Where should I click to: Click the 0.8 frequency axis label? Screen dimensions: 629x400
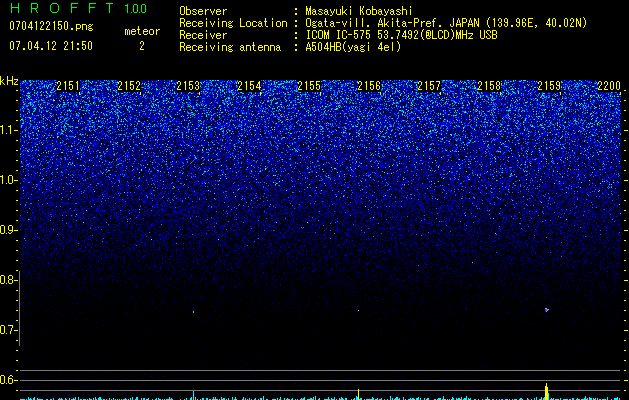click(x=7, y=280)
